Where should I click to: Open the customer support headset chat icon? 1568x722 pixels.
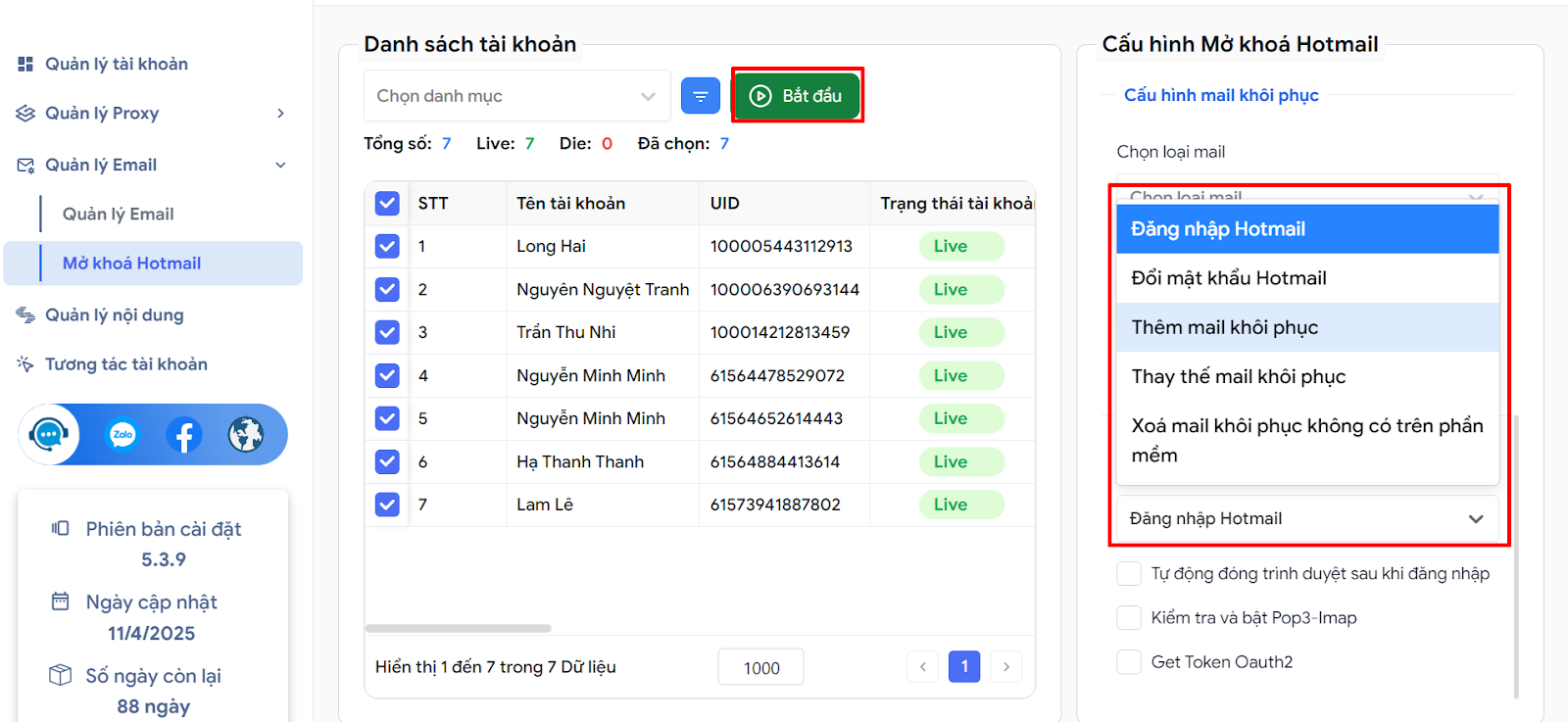point(49,434)
